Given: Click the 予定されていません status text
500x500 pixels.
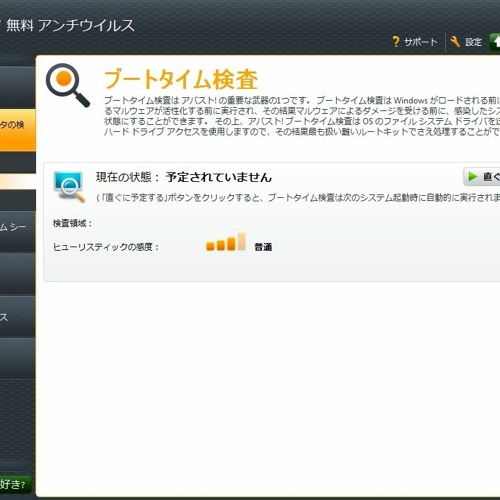Looking at the screenshot, I should pyautogui.click(x=219, y=177).
